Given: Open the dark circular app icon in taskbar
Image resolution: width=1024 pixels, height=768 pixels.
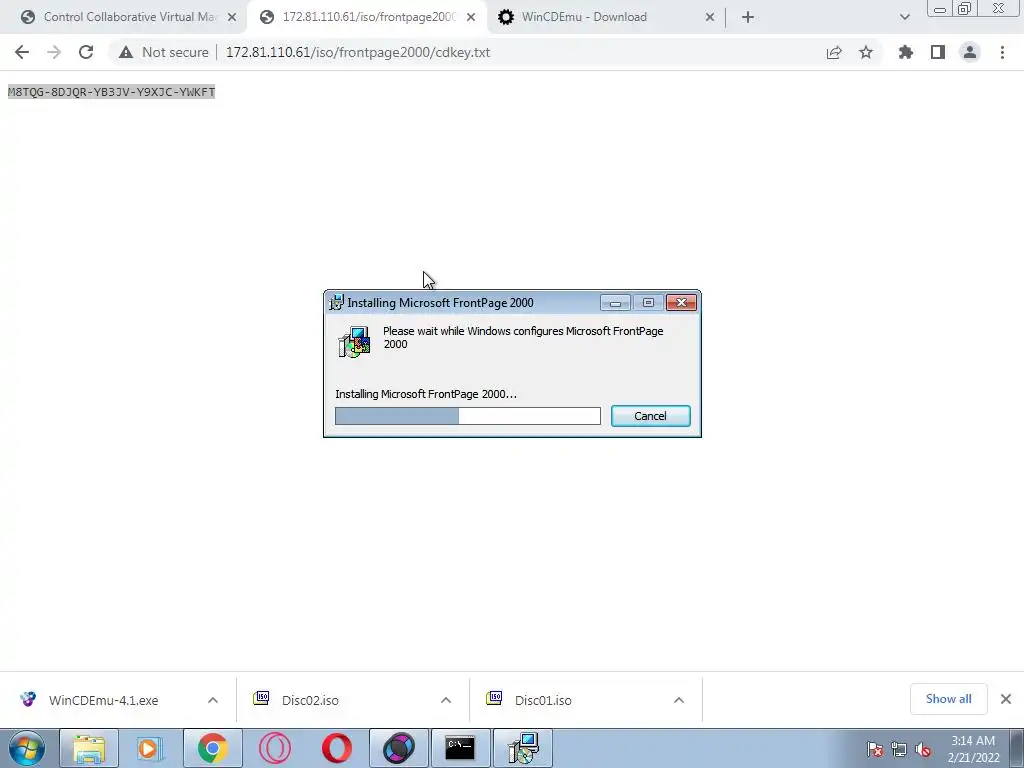Looking at the screenshot, I should tap(398, 748).
